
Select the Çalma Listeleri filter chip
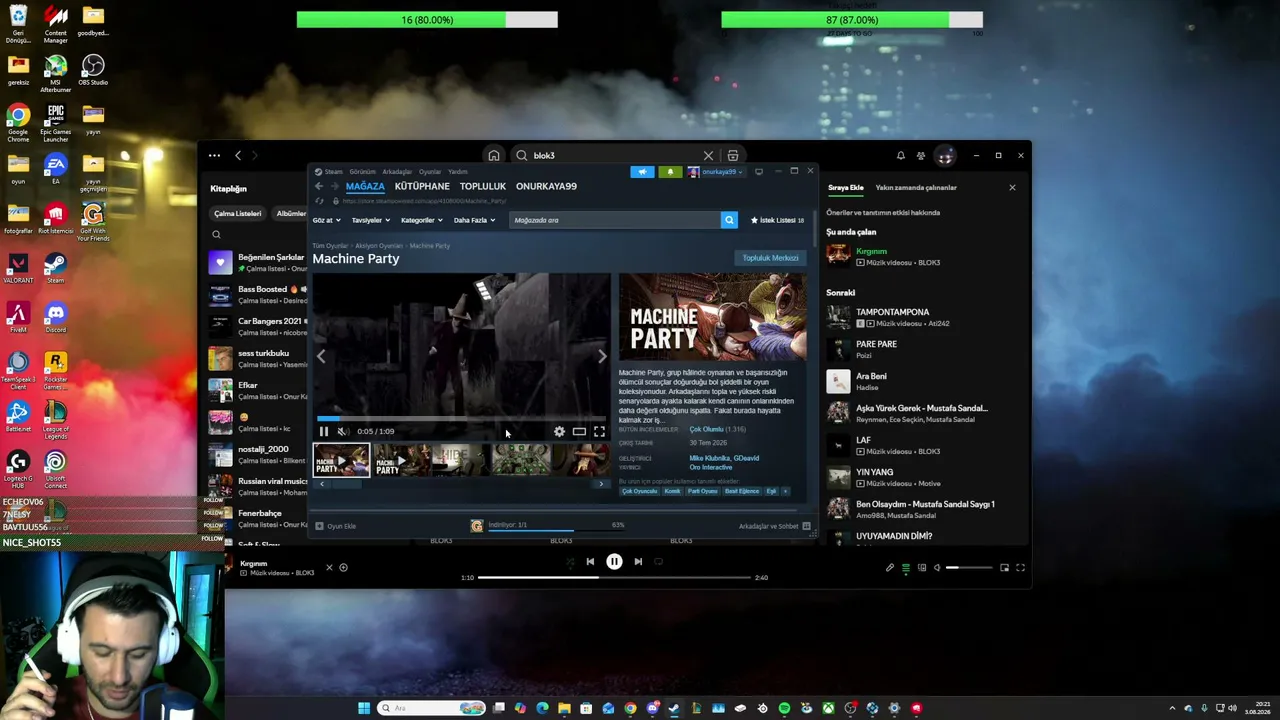[238, 213]
